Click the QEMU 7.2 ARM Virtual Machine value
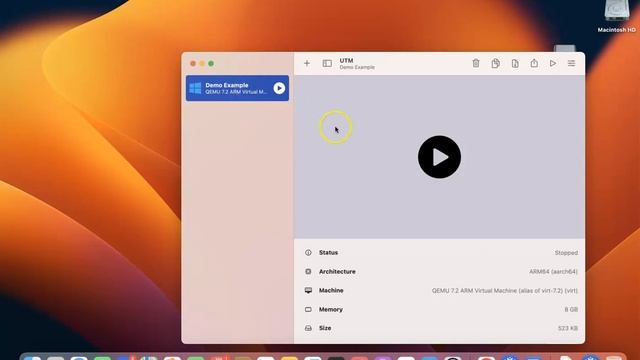 [x=505, y=291]
